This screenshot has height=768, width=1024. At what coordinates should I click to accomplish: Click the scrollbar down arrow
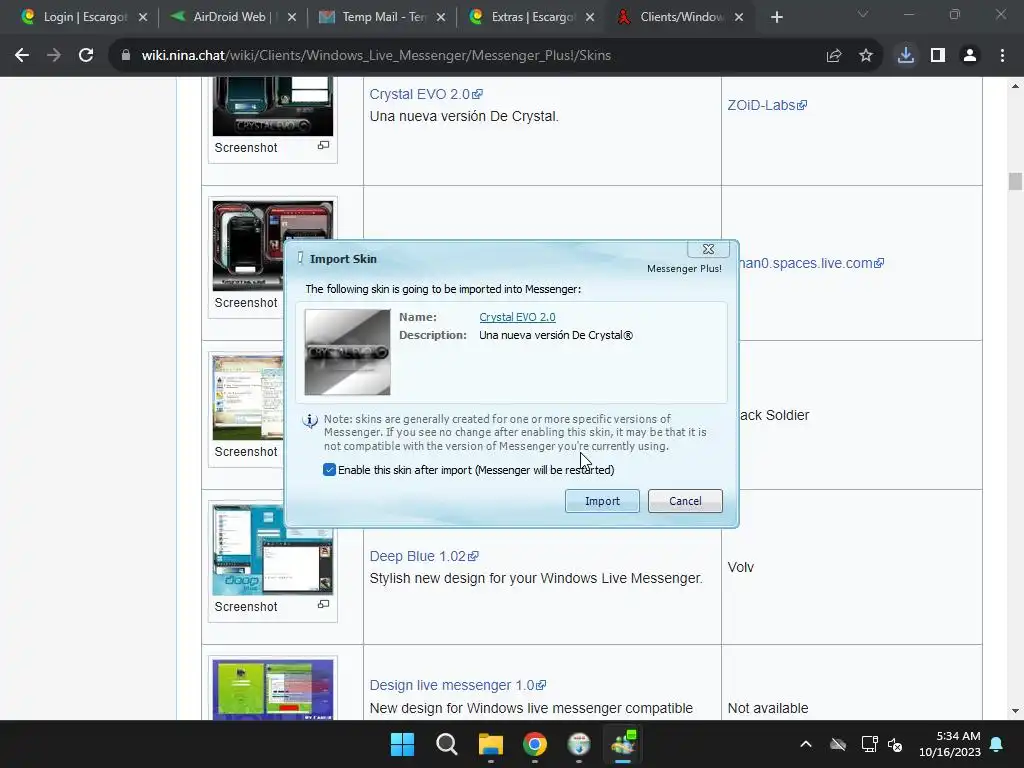click(x=1015, y=711)
